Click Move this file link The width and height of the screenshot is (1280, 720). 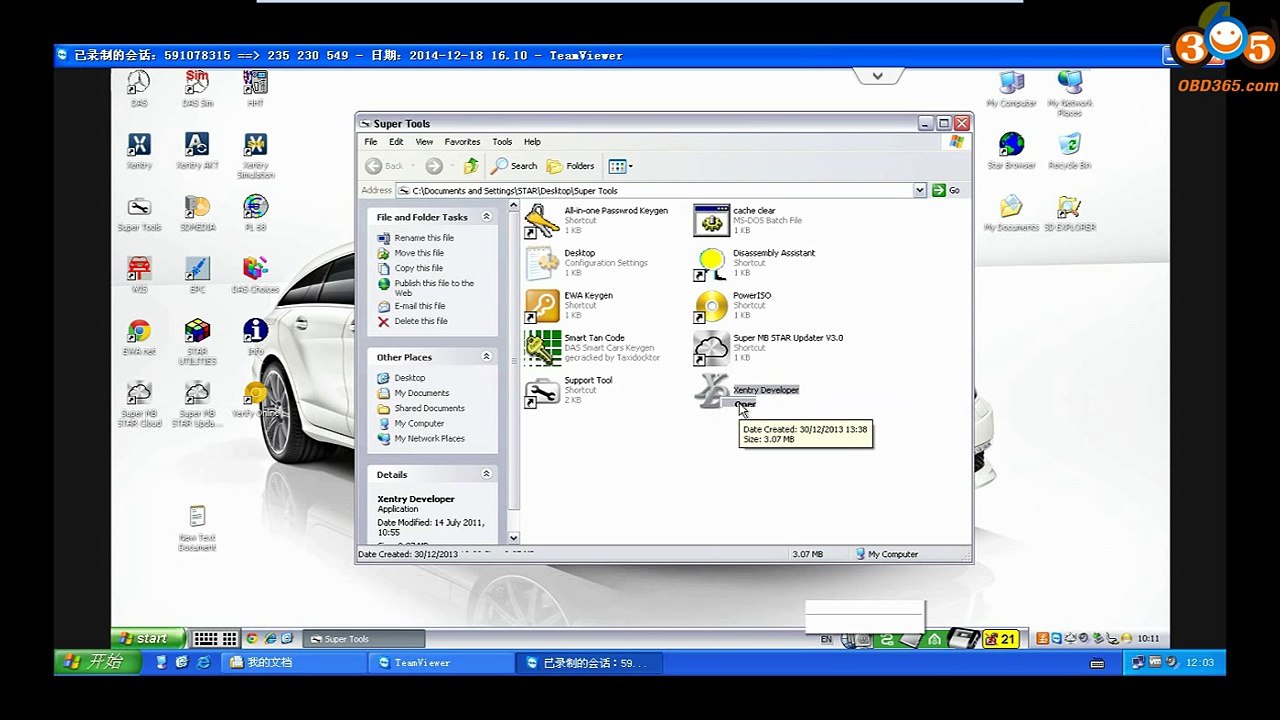(419, 253)
